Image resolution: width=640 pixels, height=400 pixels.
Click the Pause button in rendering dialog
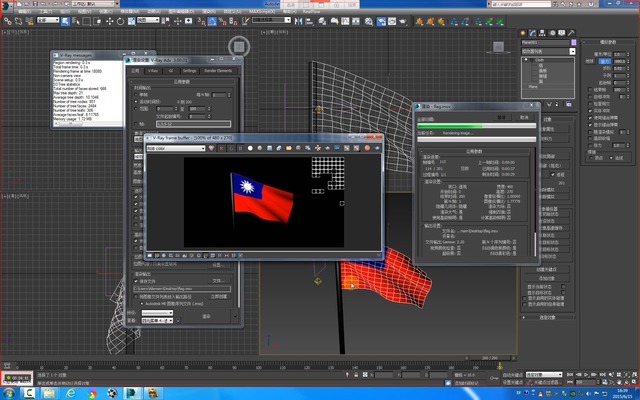tap(501, 118)
